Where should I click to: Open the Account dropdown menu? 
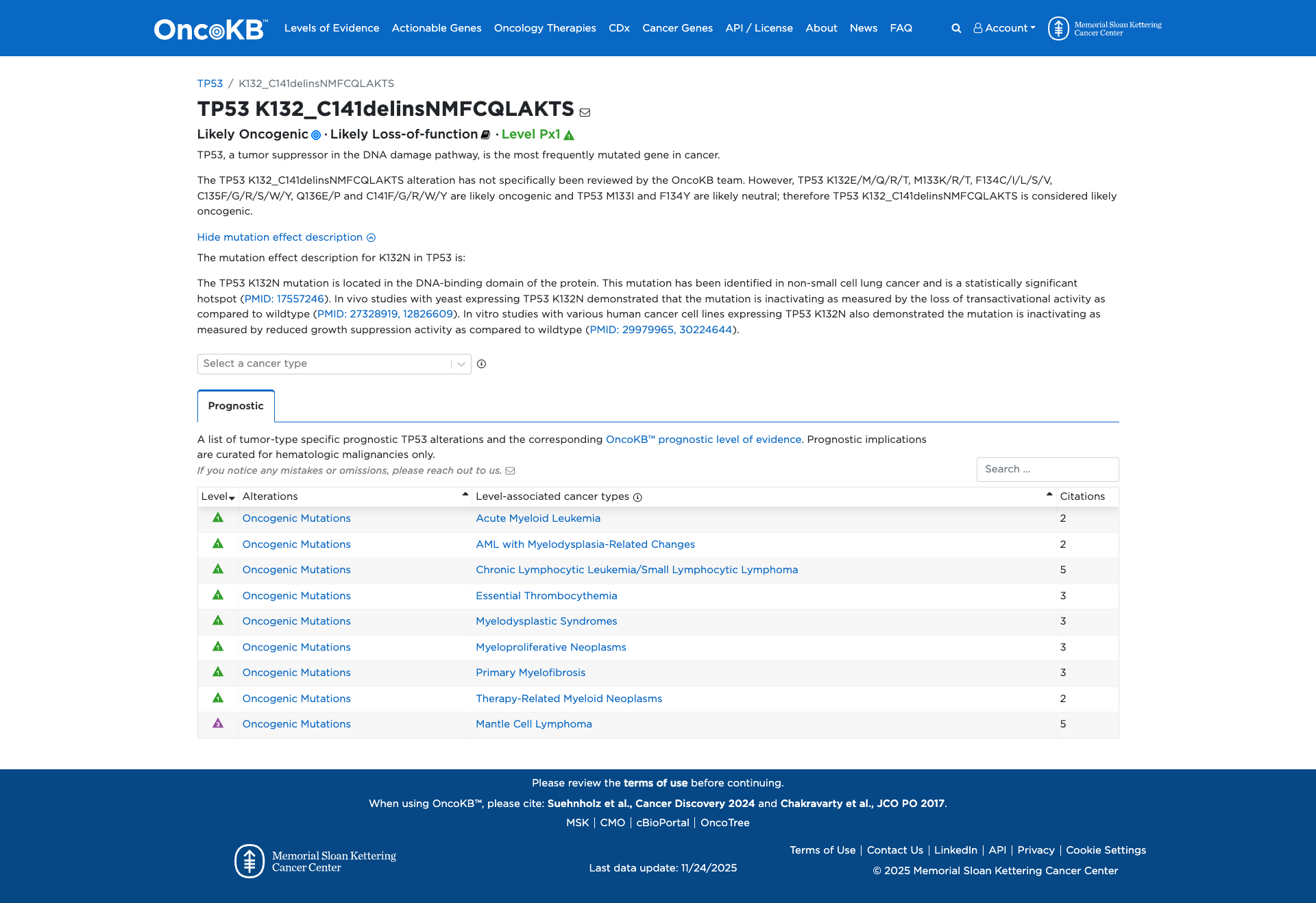click(x=1004, y=28)
